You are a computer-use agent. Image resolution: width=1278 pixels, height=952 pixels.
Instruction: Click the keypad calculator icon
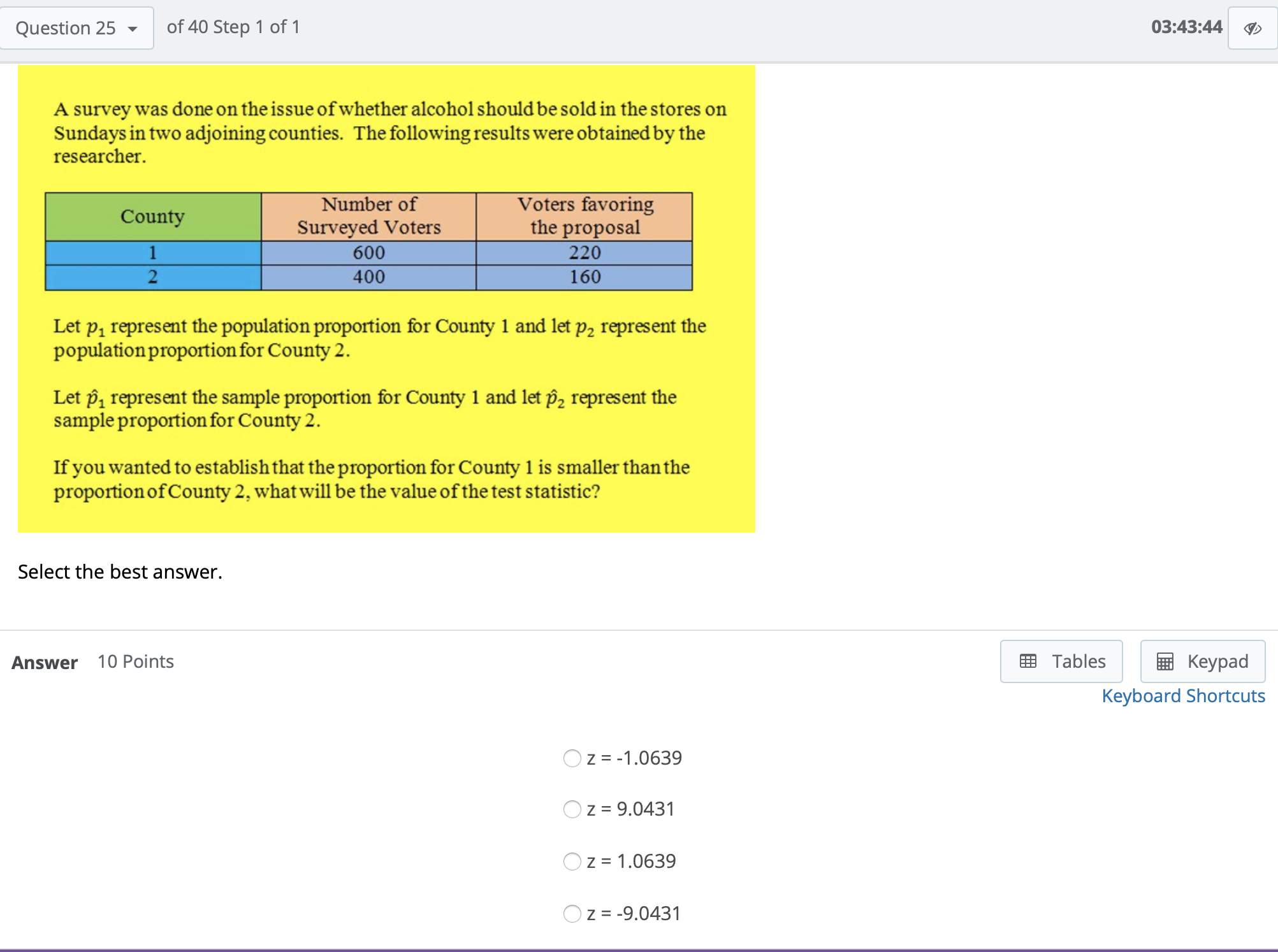click(x=1165, y=661)
